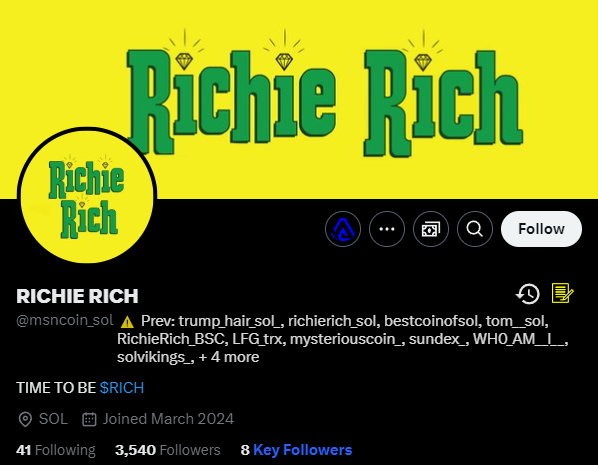This screenshot has width=598, height=465.
Task: Open the 41 Following list
Action: (56, 450)
